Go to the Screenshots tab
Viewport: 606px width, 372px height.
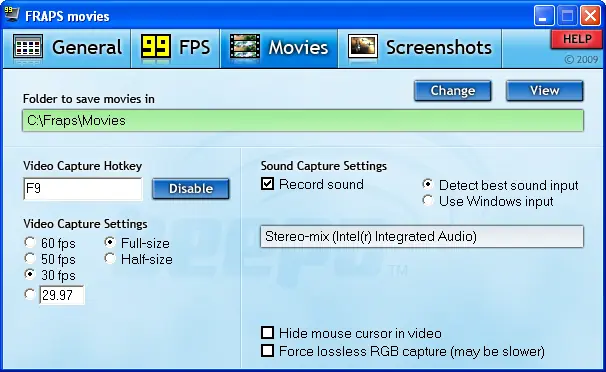pyautogui.click(x=420, y=48)
